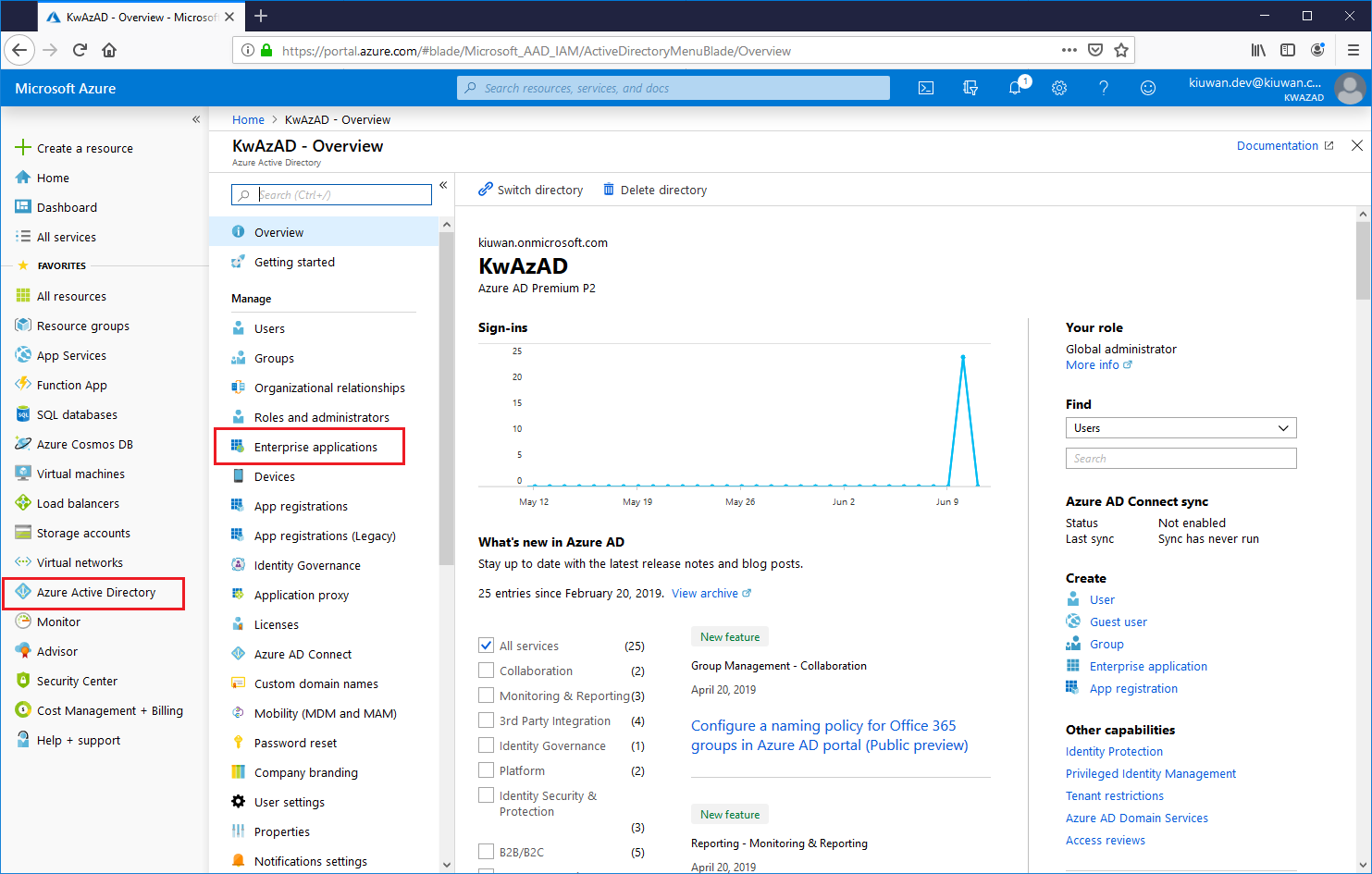Click the Password reset key icon
The height and width of the screenshot is (874, 1372).
pyautogui.click(x=238, y=743)
